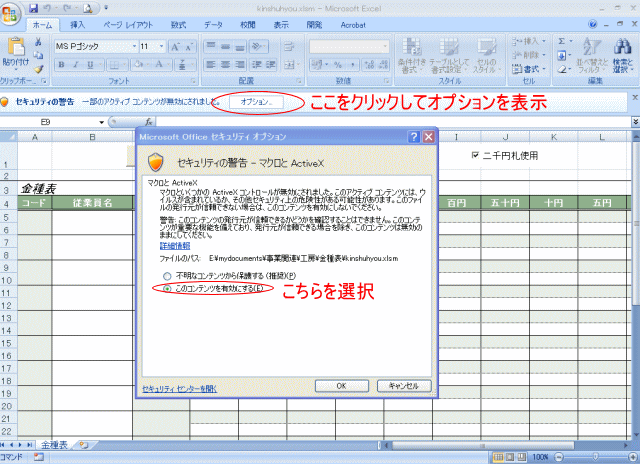The image size is (640, 464).
Task: Toggle the 二千円札使用 checkbox
Action: [475, 155]
